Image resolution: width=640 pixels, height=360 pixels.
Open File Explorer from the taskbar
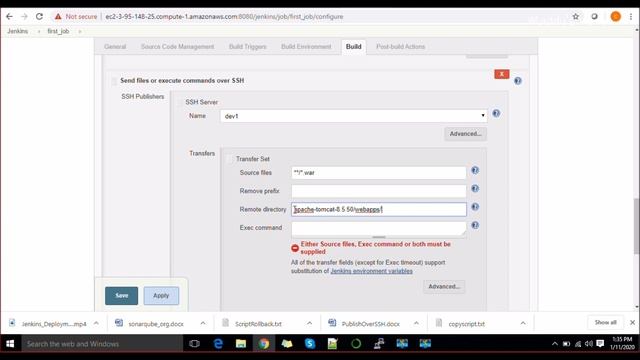point(241,344)
